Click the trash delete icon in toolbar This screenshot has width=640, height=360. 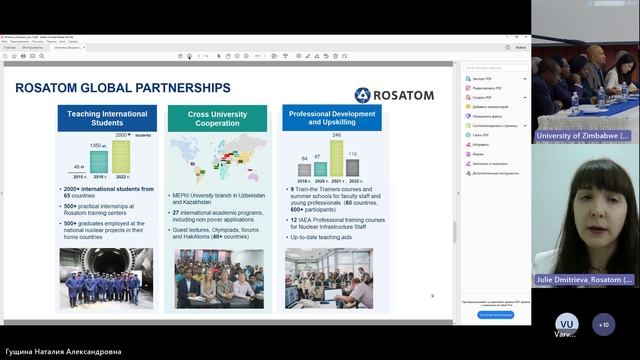[x=336, y=56]
